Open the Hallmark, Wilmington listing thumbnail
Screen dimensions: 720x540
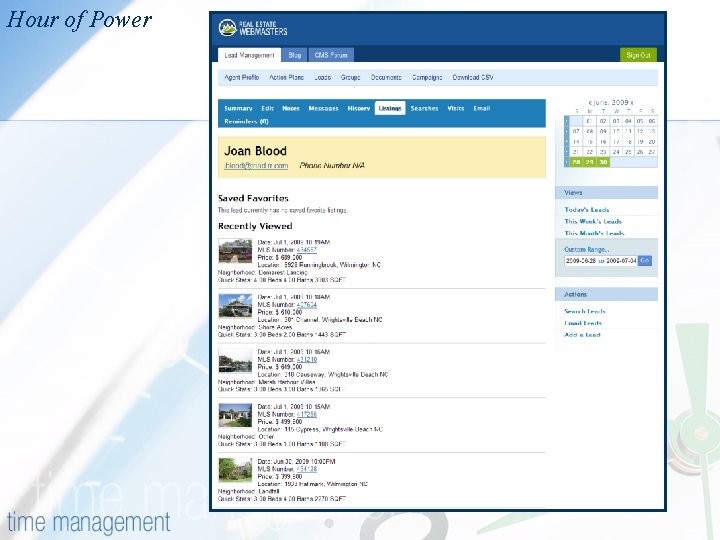pos(235,470)
